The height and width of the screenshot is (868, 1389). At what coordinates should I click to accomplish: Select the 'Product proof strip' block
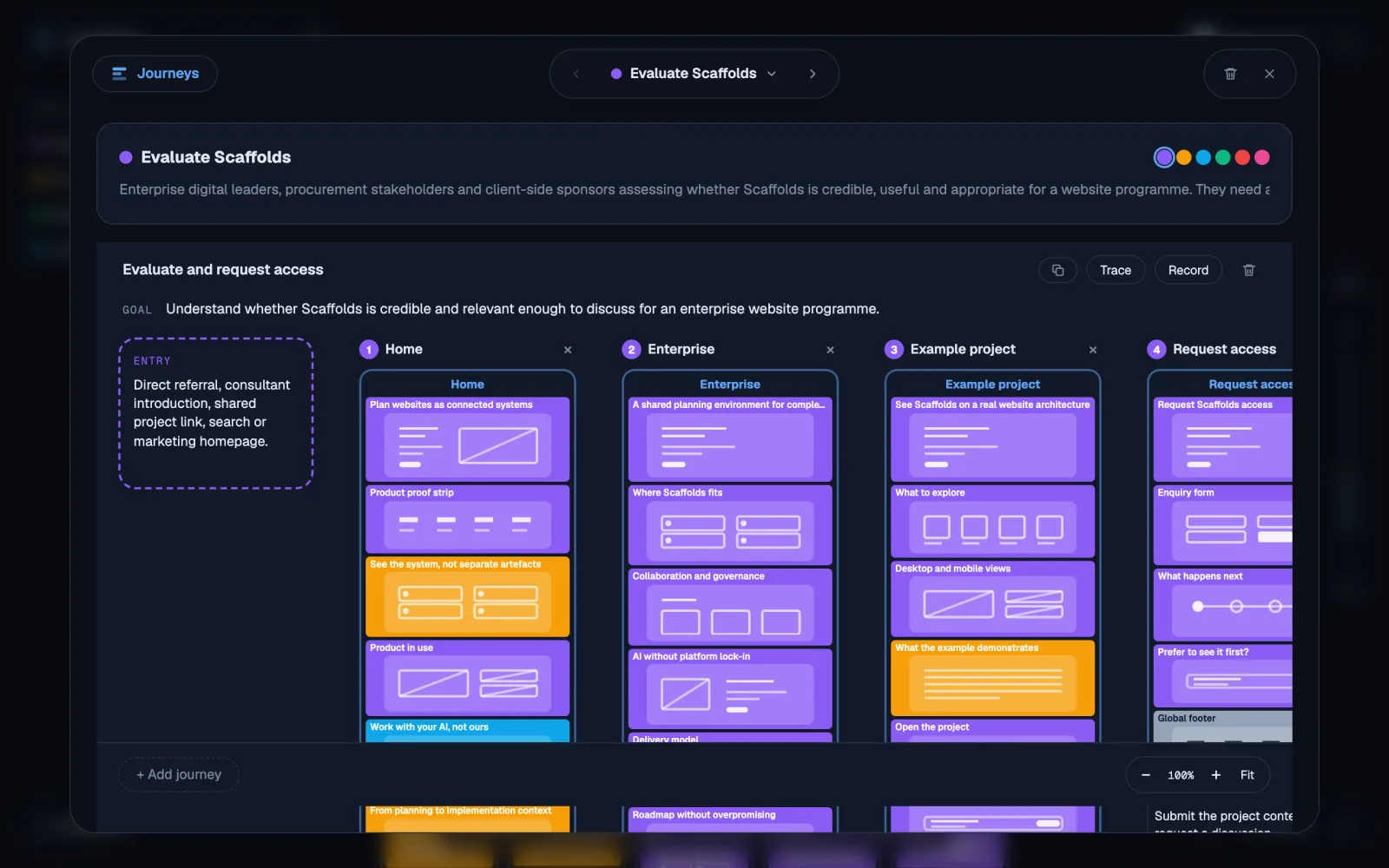(468, 519)
